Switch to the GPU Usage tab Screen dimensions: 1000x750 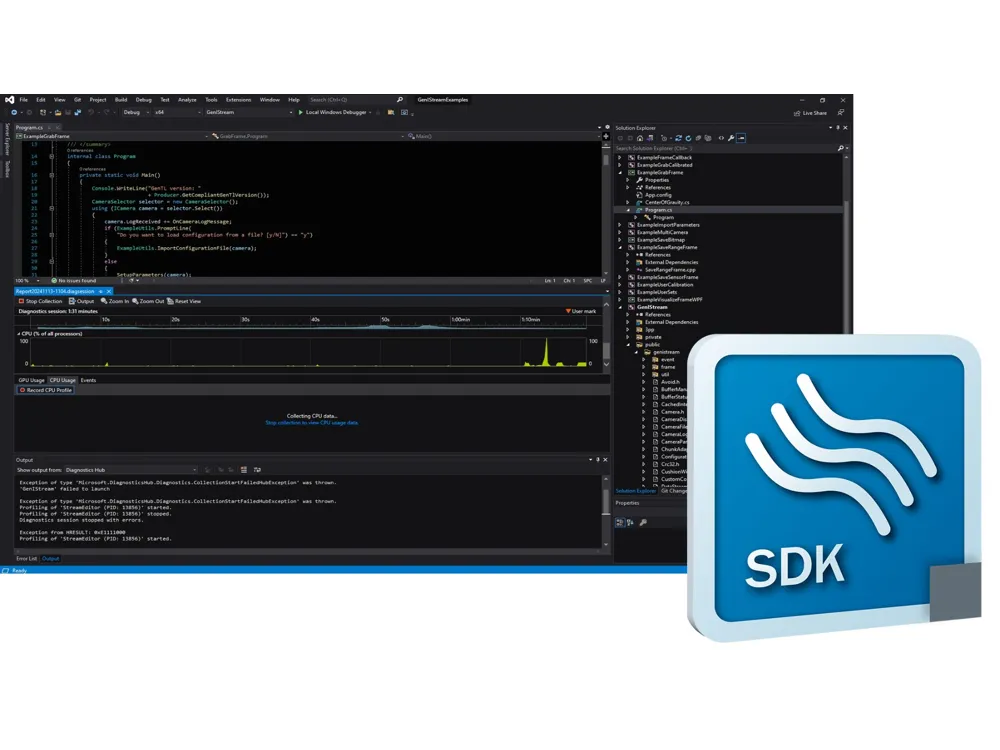(31, 380)
